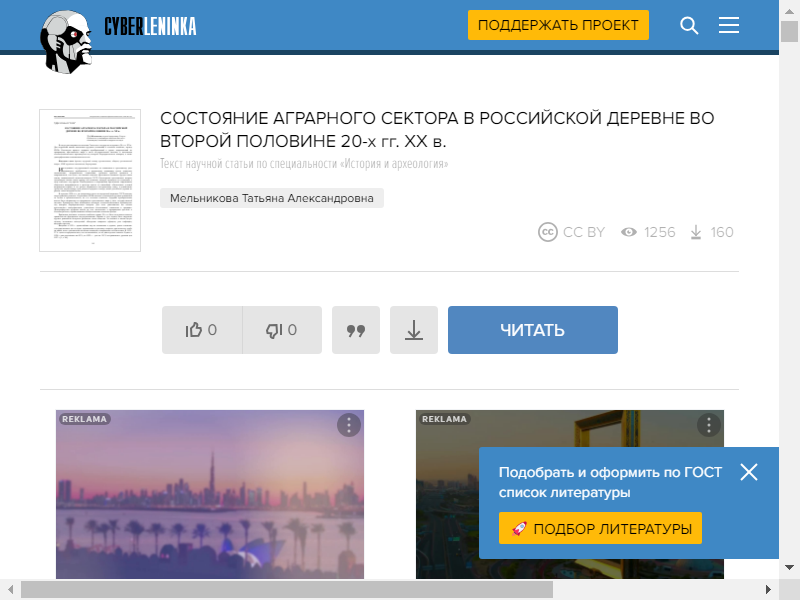Click the article page preview thumbnail
The width and height of the screenshot is (800, 600).
[90, 180]
